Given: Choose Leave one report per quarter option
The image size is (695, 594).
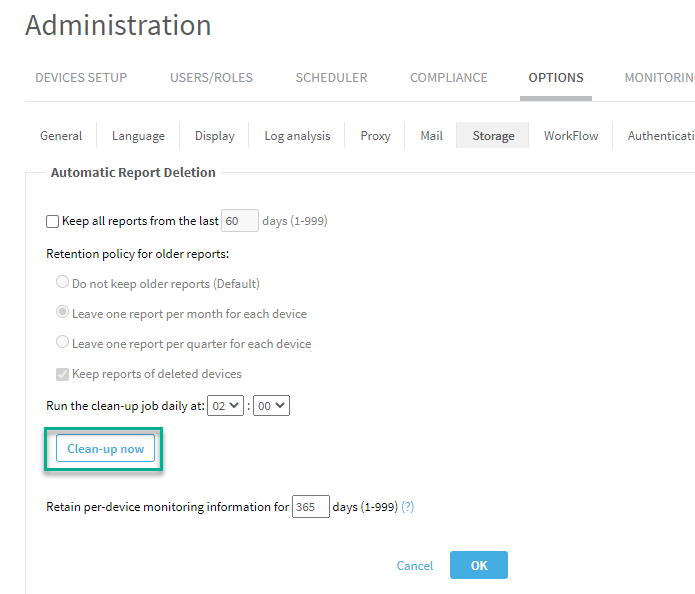Looking at the screenshot, I should click(x=63, y=343).
